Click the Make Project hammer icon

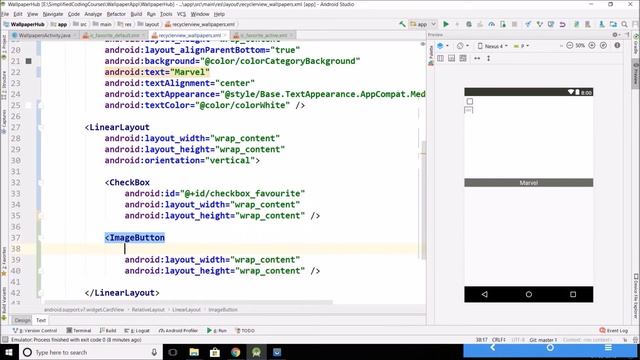click(x=402, y=24)
